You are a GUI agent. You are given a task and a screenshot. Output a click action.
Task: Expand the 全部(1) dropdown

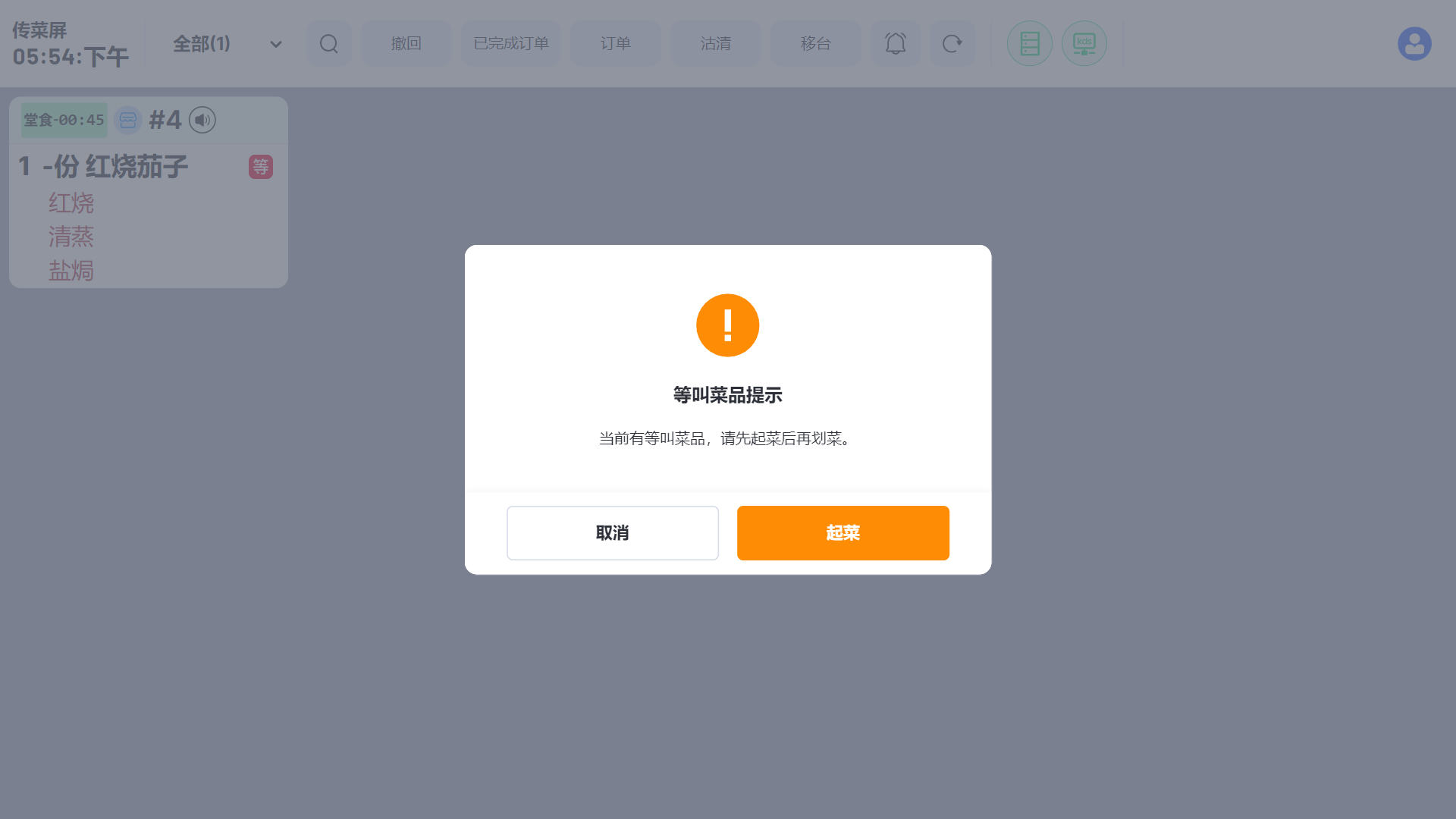227,44
